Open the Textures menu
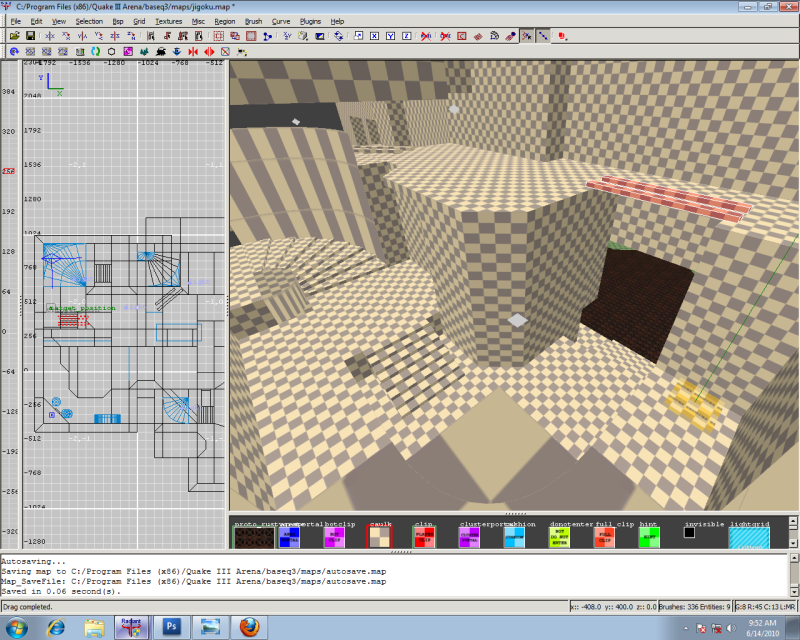Image resolution: width=800 pixels, height=640 pixels. click(x=169, y=21)
